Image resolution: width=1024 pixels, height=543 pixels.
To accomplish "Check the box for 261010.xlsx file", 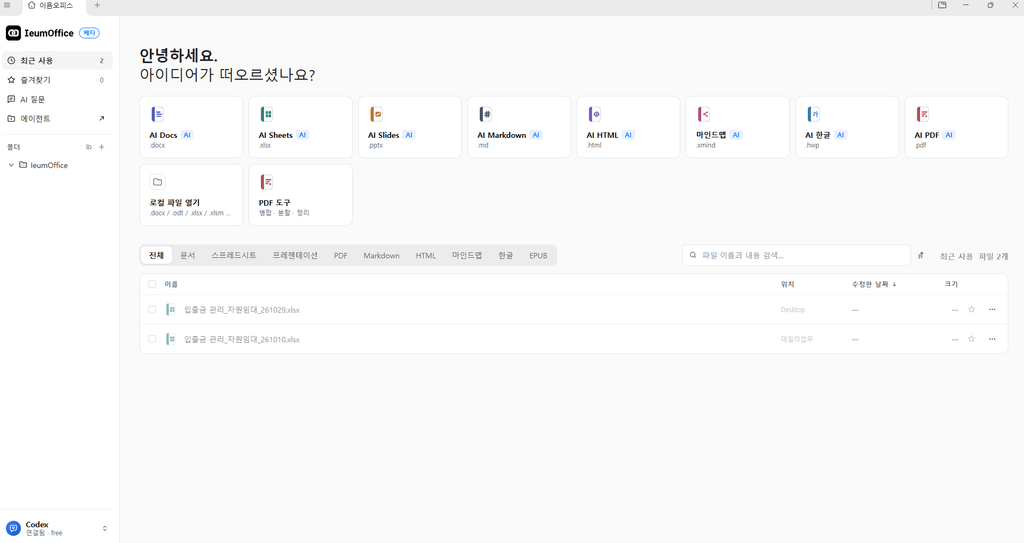I will 152,339.
